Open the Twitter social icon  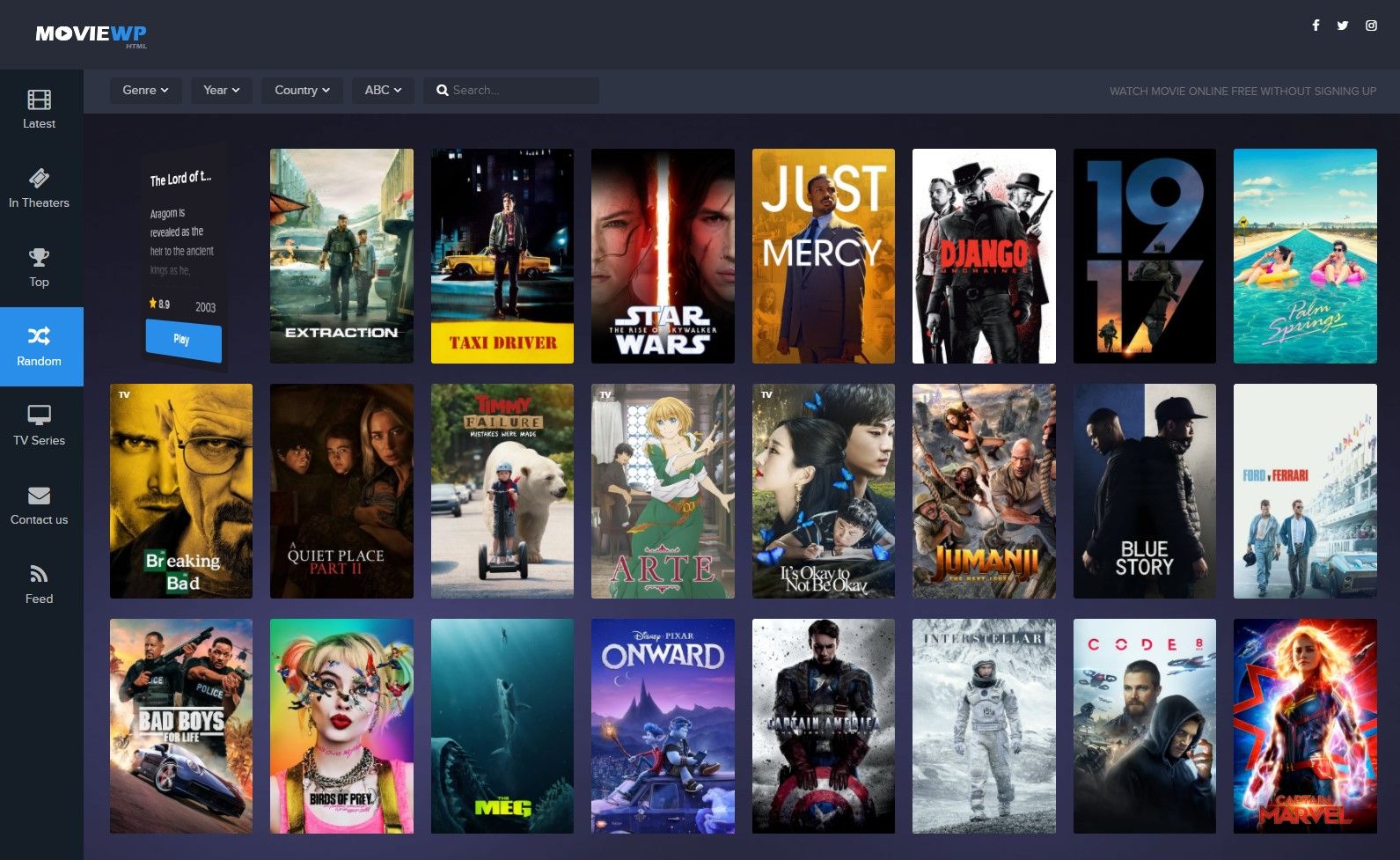[x=1343, y=26]
